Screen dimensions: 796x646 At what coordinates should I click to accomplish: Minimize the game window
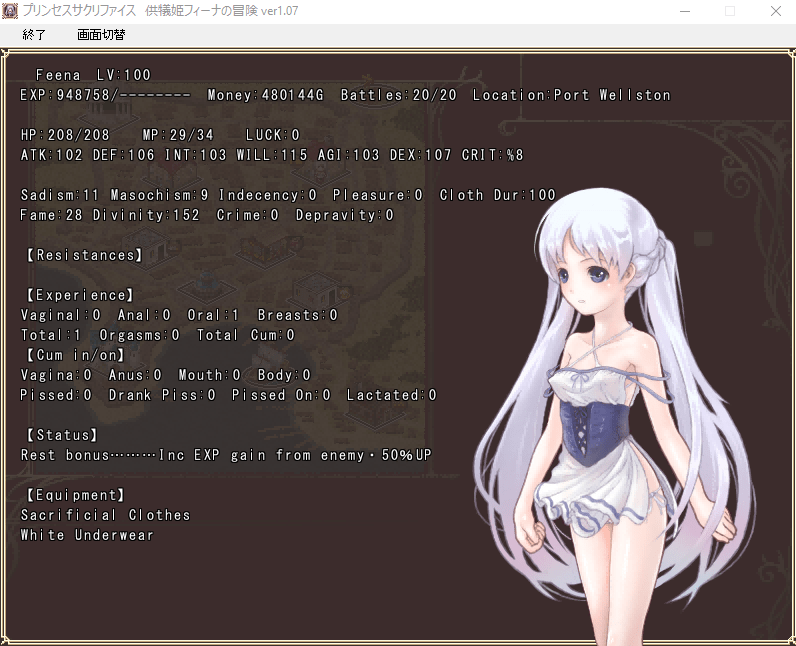(x=683, y=11)
